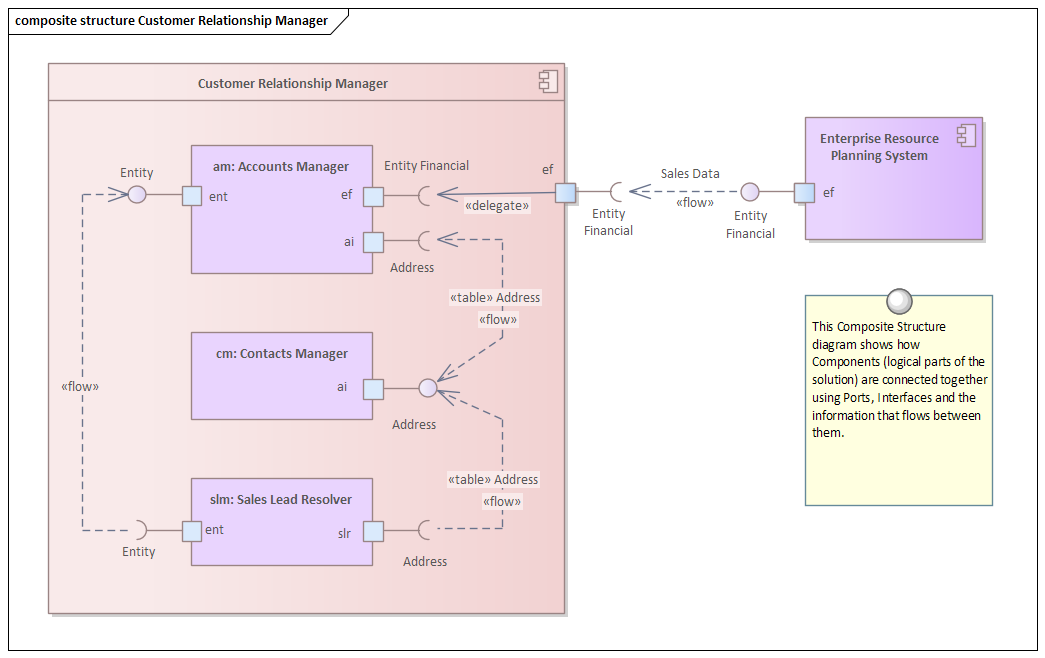Select the am: Accounts Manager part
The height and width of the screenshot is (658, 1045).
282,209
